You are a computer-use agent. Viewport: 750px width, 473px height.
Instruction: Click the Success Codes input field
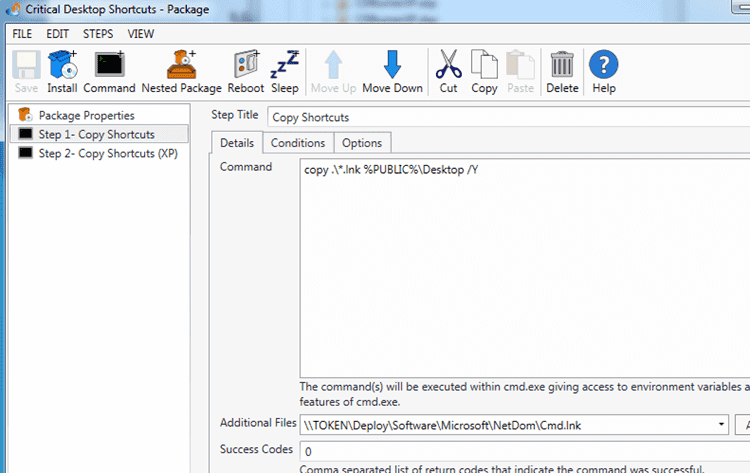525,451
